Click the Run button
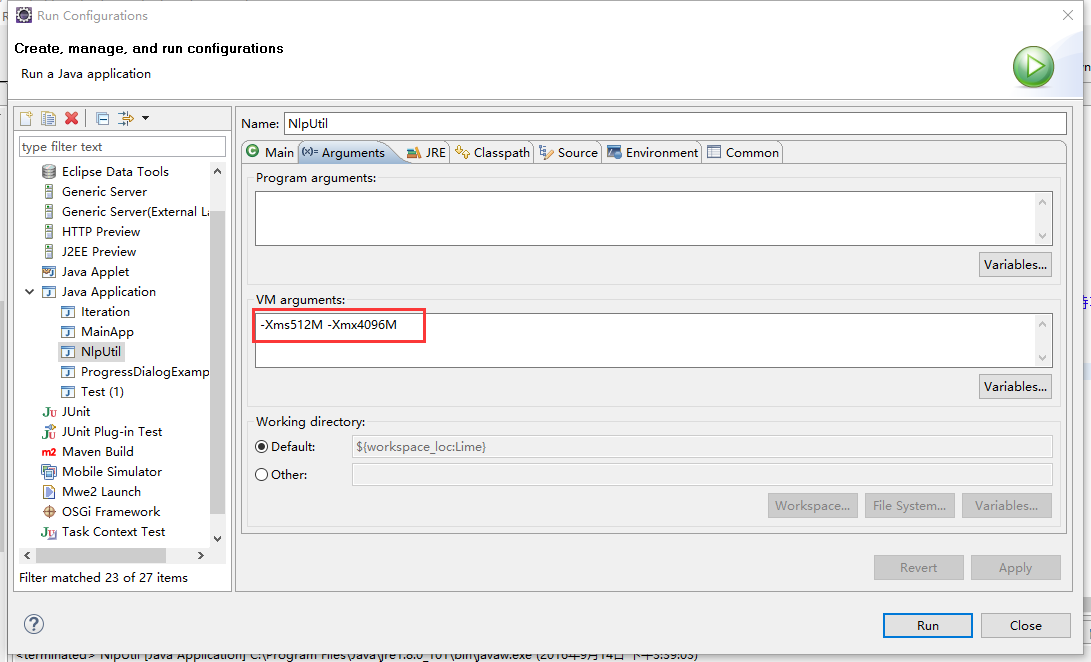The width and height of the screenshot is (1091, 662). tap(927, 625)
